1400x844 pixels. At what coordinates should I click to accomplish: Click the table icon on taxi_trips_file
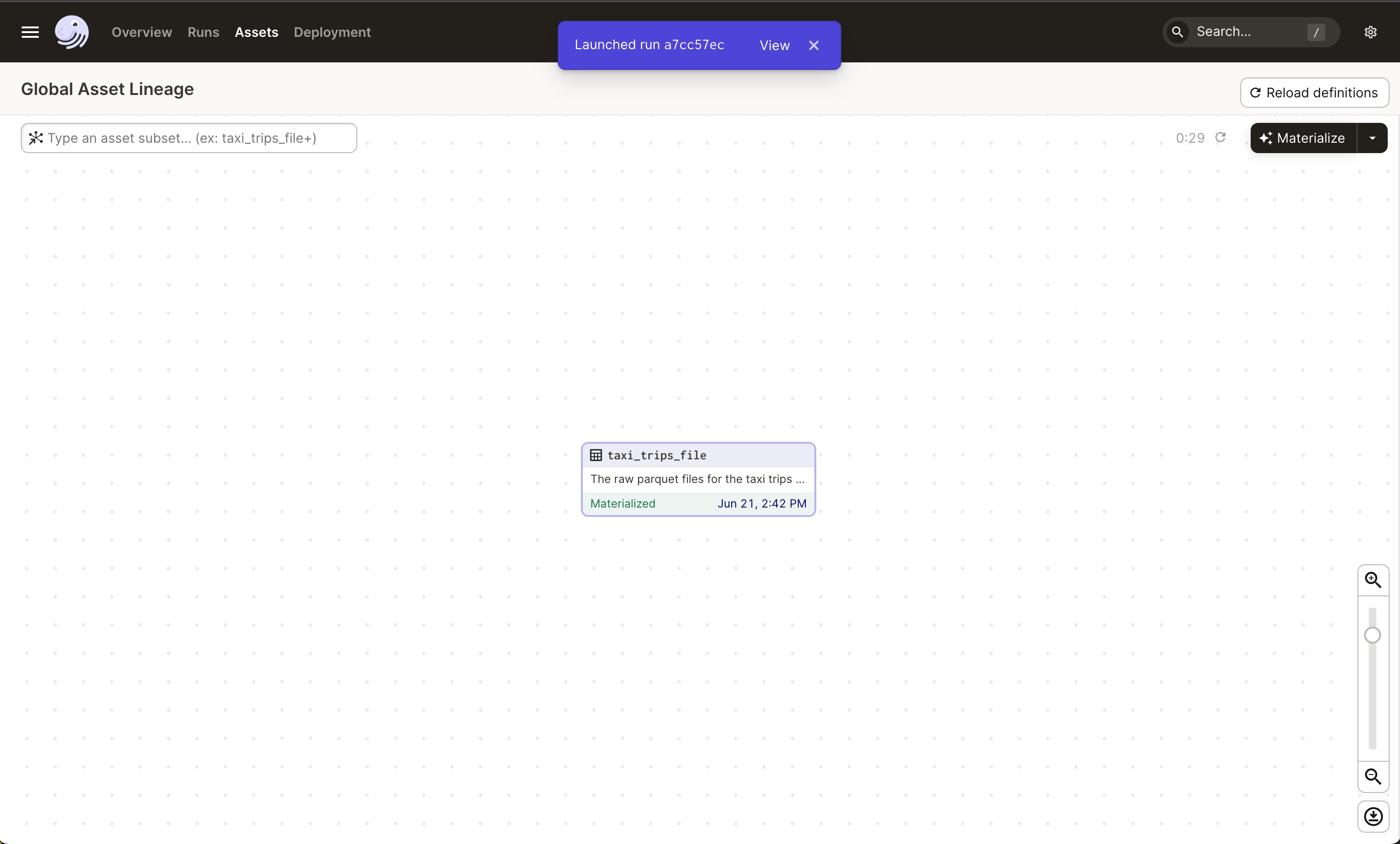(596, 455)
